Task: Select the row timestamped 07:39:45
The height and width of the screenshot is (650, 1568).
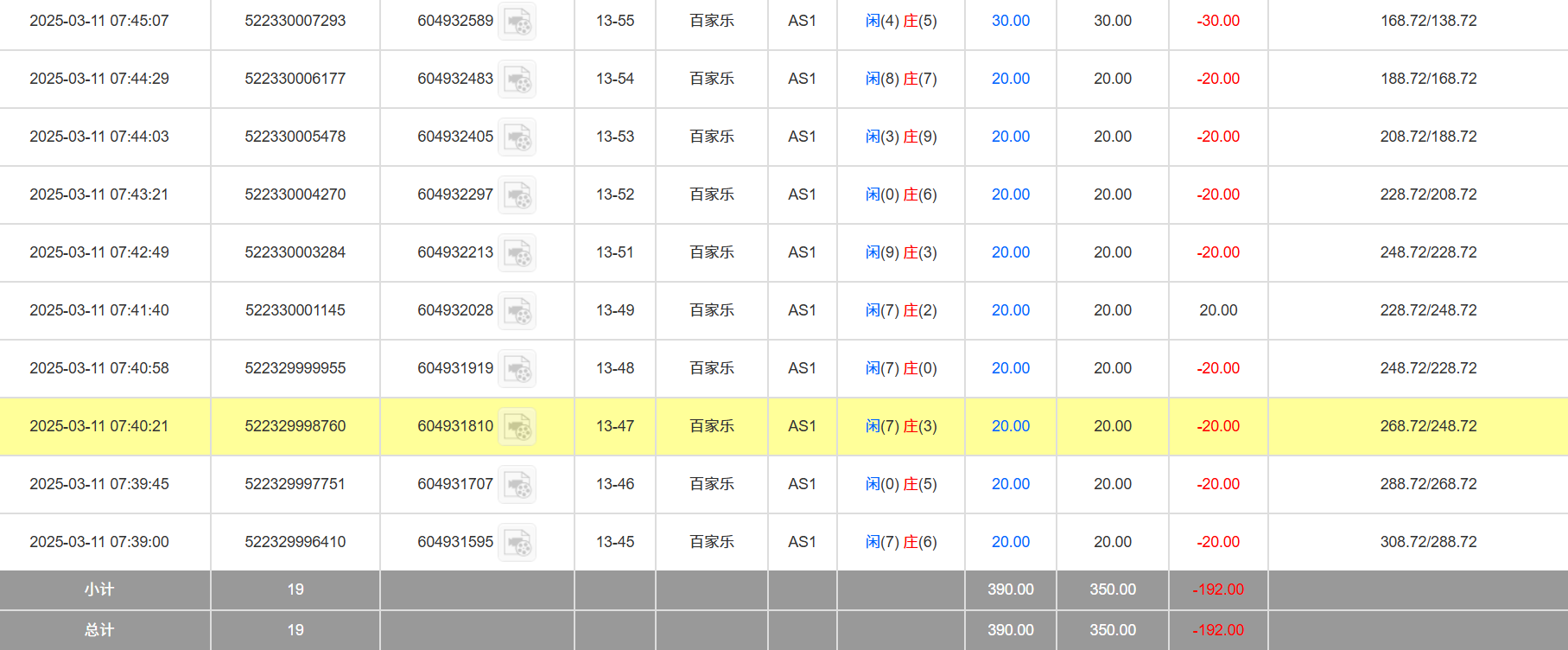Action: (99, 484)
